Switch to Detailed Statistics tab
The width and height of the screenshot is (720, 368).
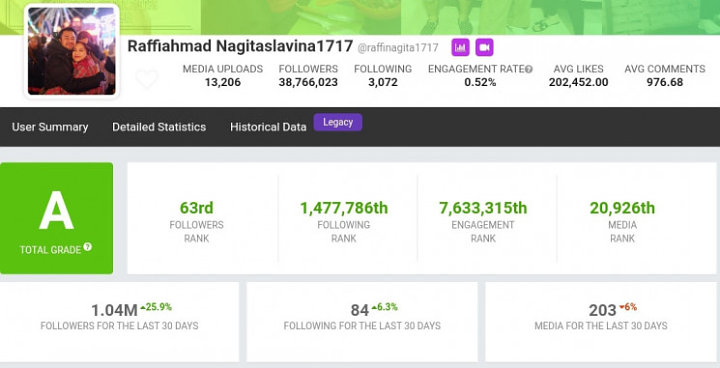click(x=159, y=127)
